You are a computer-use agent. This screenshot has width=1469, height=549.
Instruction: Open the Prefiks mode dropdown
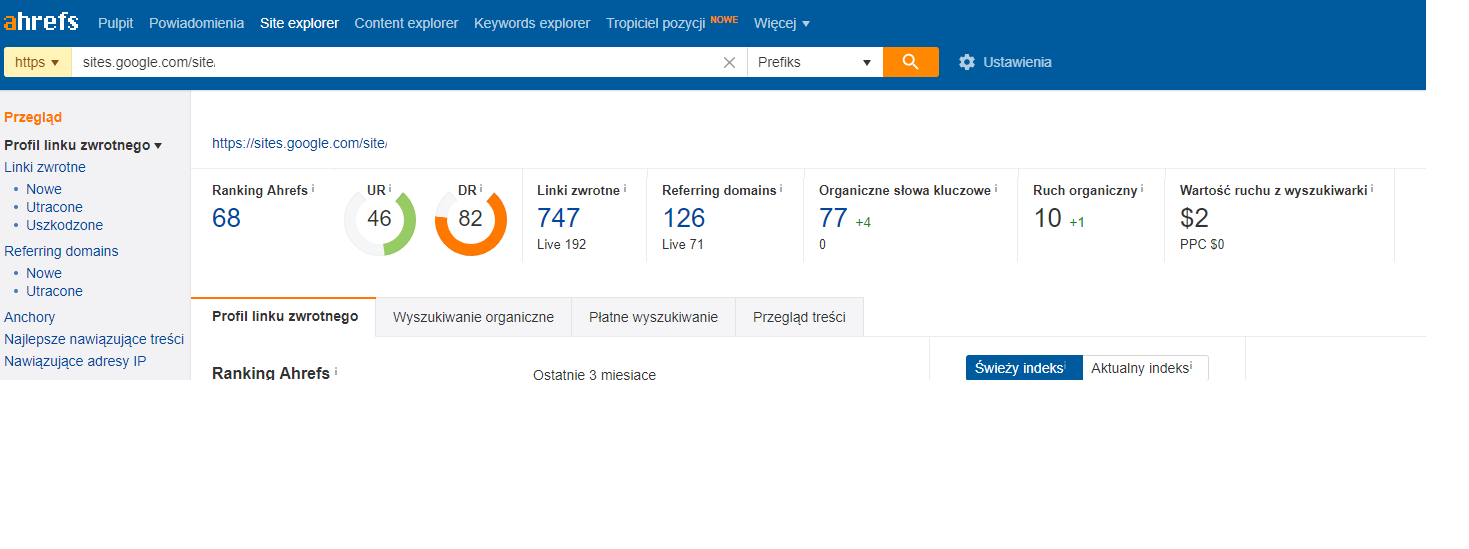[815, 62]
